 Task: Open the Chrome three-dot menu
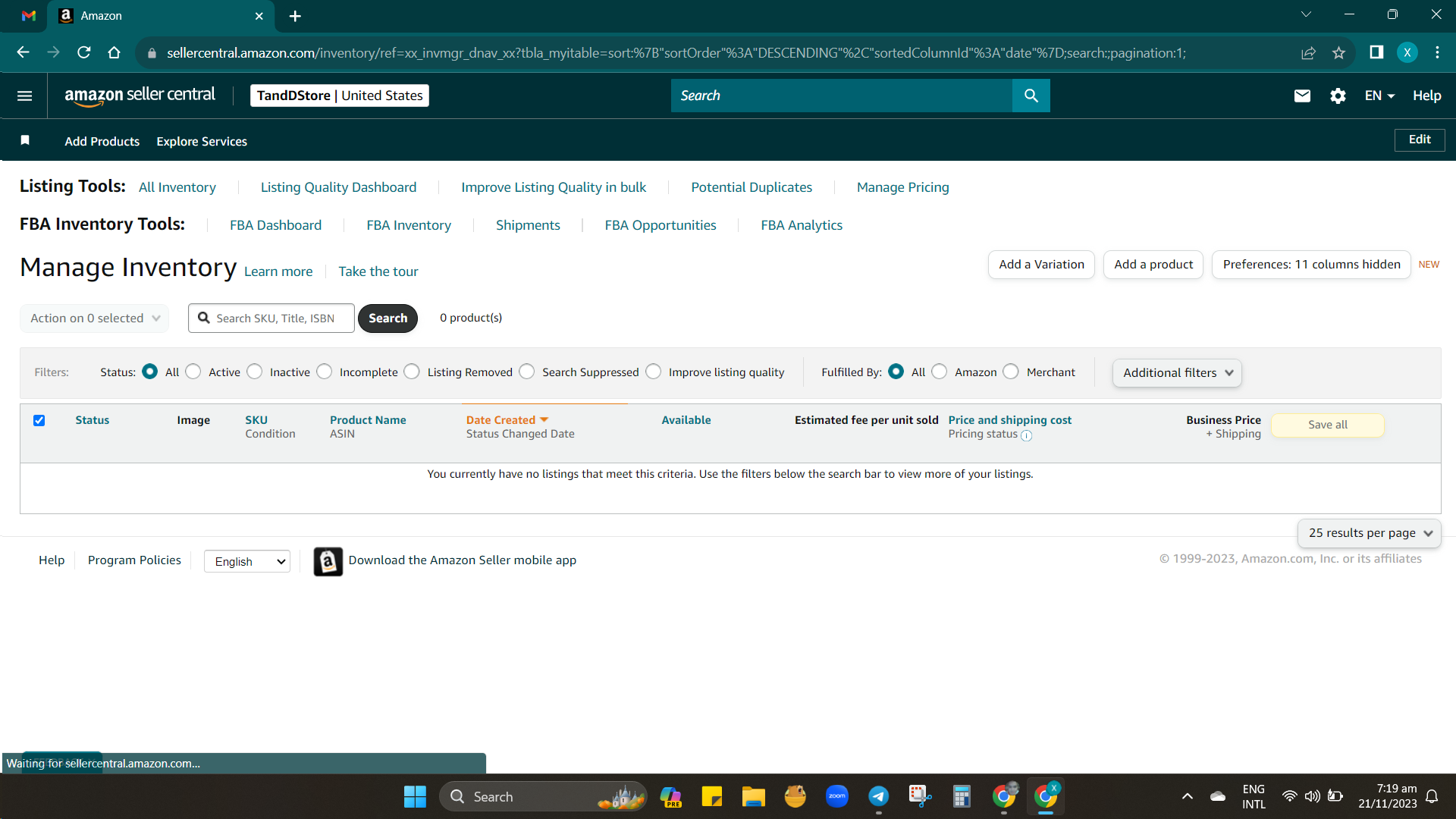[x=1438, y=52]
